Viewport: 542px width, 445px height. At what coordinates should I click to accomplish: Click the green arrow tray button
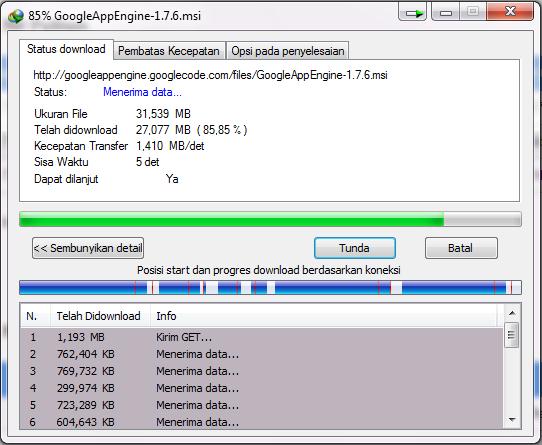pyautogui.click(x=412, y=13)
